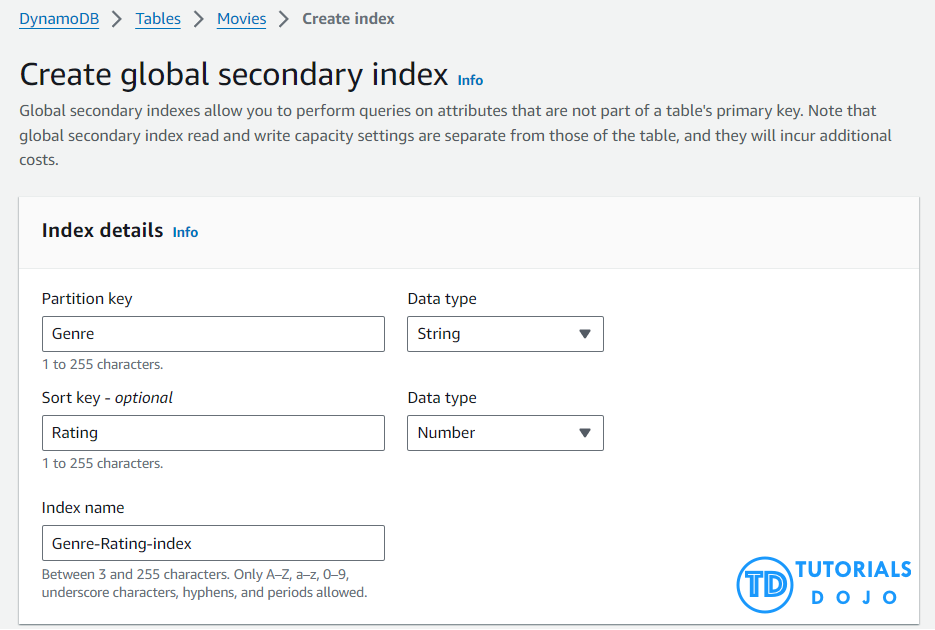
Task: Open the Movies table breadcrumb link
Action: tap(241, 19)
